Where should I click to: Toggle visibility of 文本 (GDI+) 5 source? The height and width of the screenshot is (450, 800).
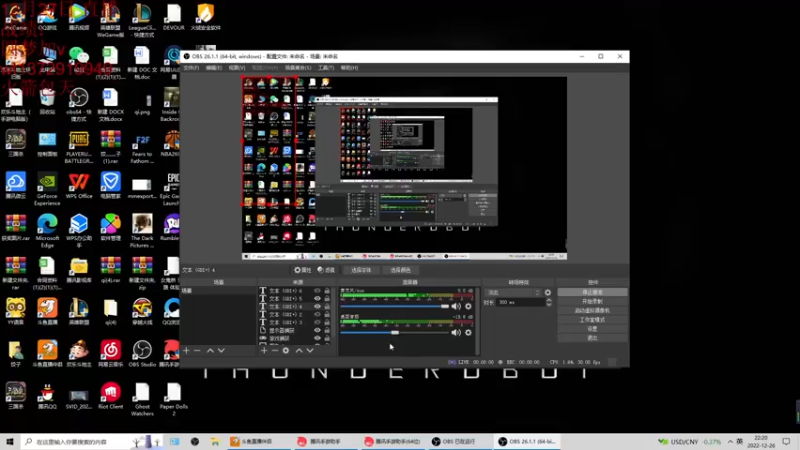coord(317,298)
